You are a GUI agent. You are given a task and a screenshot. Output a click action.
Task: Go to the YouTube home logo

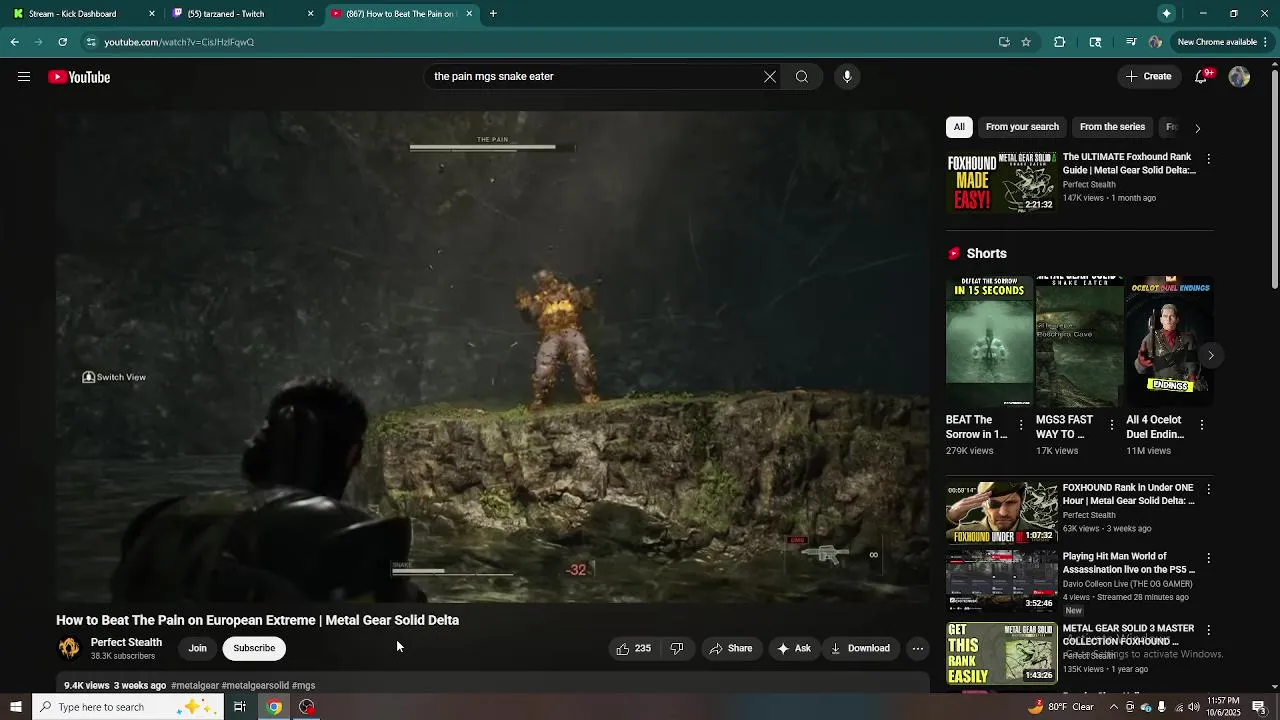(x=79, y=77)
